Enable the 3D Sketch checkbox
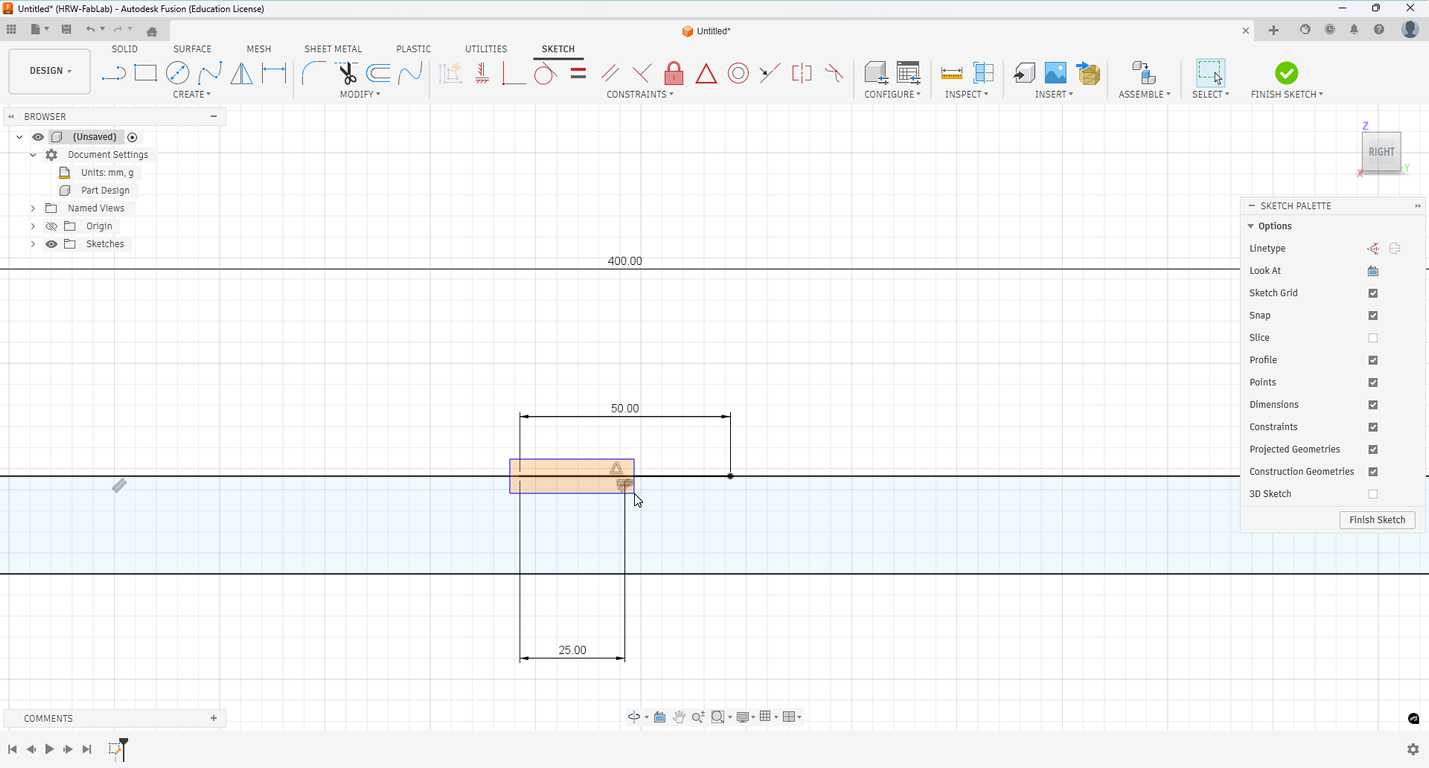The image size is (1429, 768). pyautogui.click(x=1373, y=494)
